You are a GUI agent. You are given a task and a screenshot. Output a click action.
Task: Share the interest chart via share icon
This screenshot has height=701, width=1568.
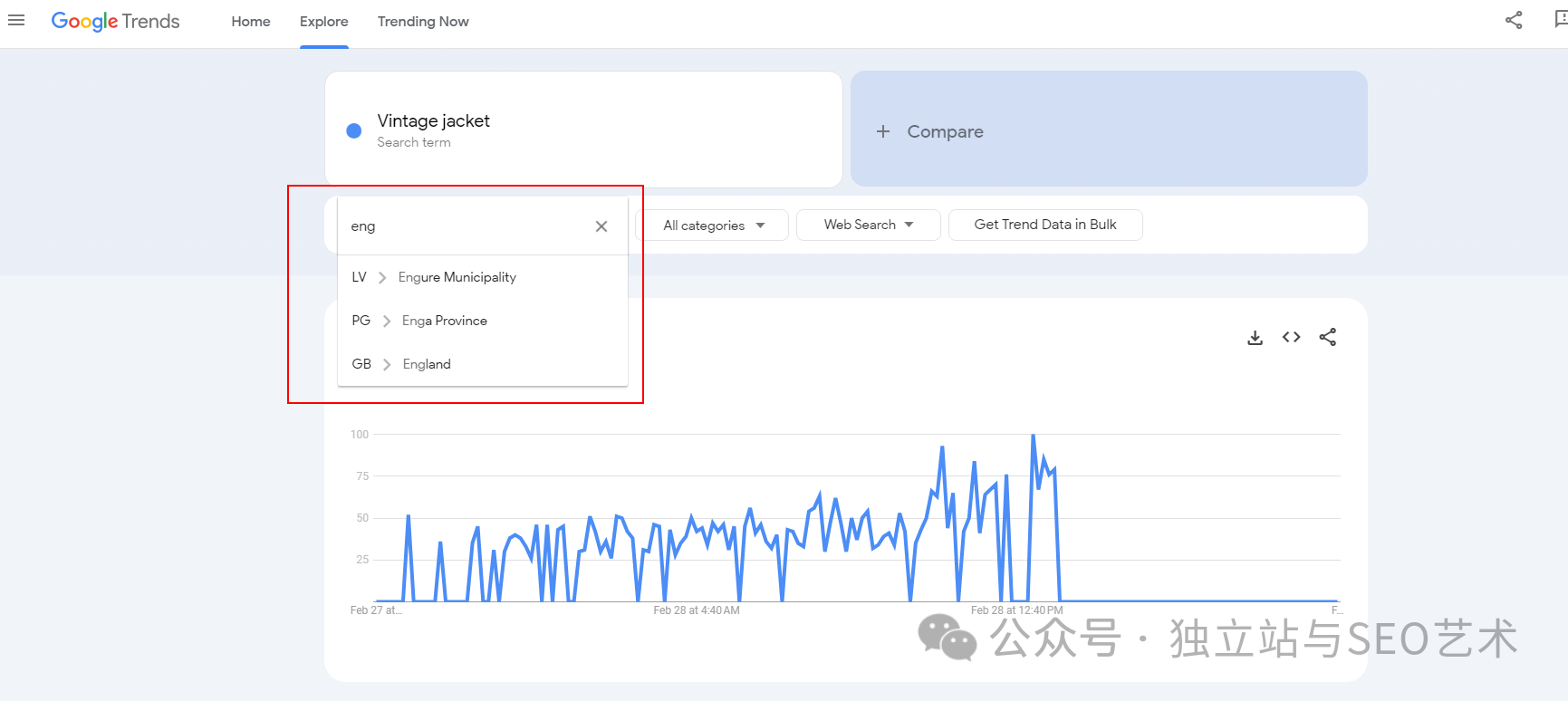[x=1328, y=337]
